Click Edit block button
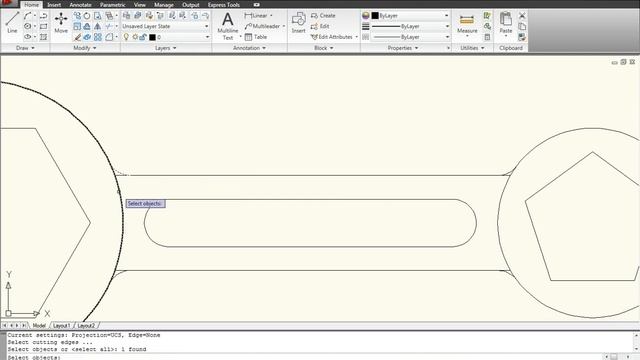The image size is (640, 360). coord(320,26)
